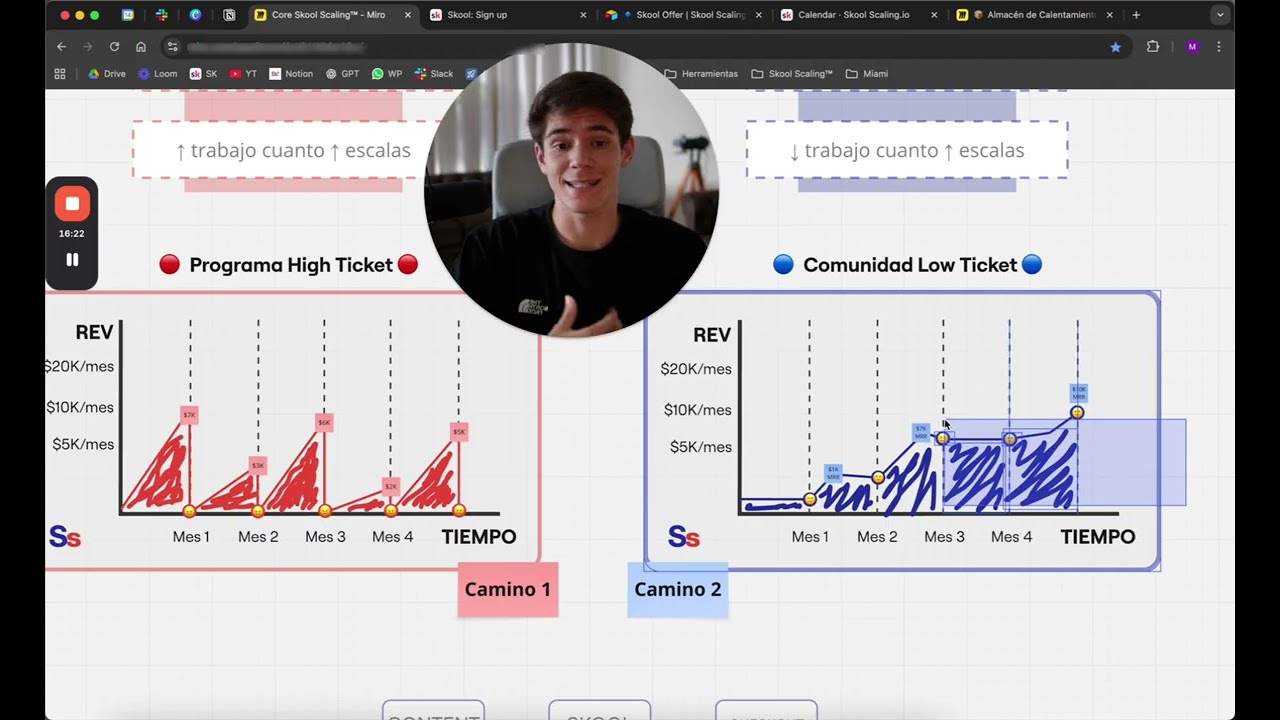
Task: Open the Chrome profile avatar M
Action: click(1192, 47)
